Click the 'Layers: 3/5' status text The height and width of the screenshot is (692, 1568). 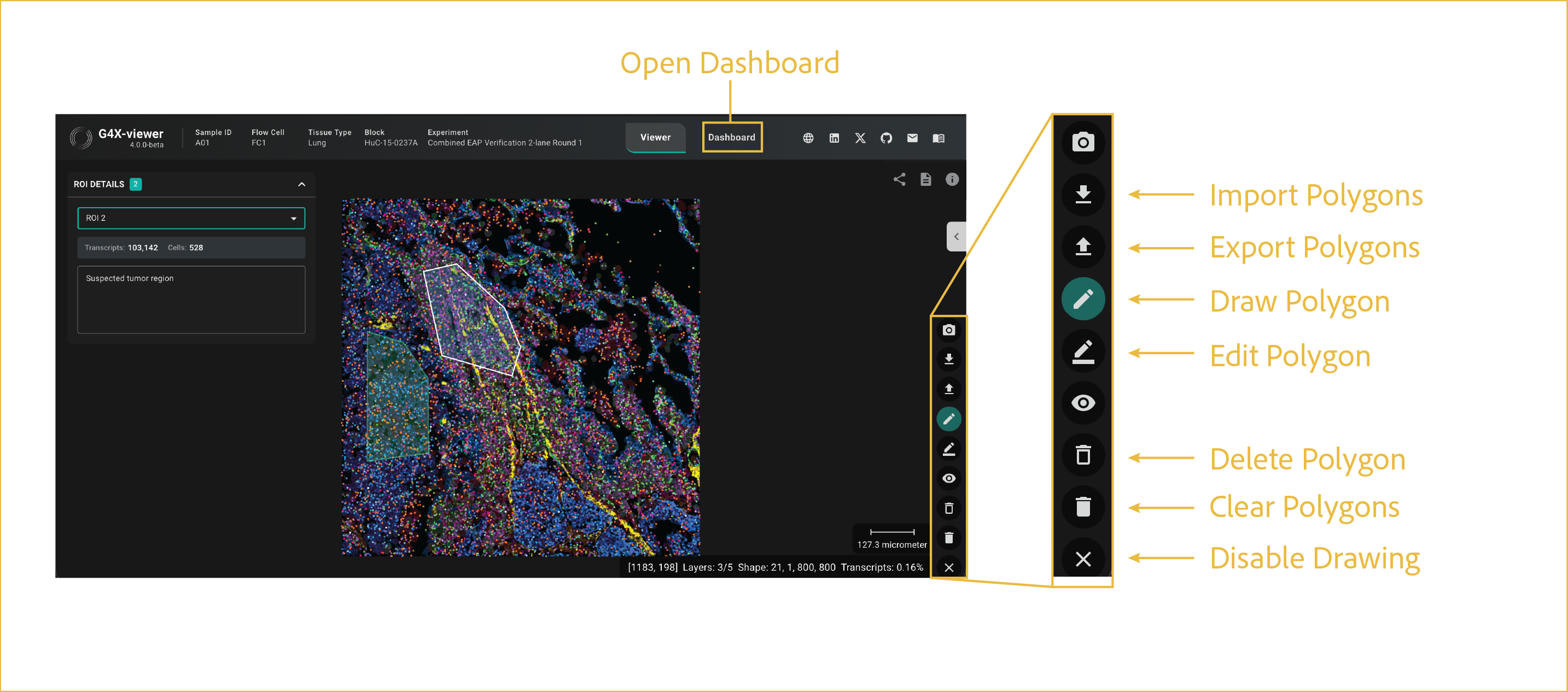click(x=707, y=567)
